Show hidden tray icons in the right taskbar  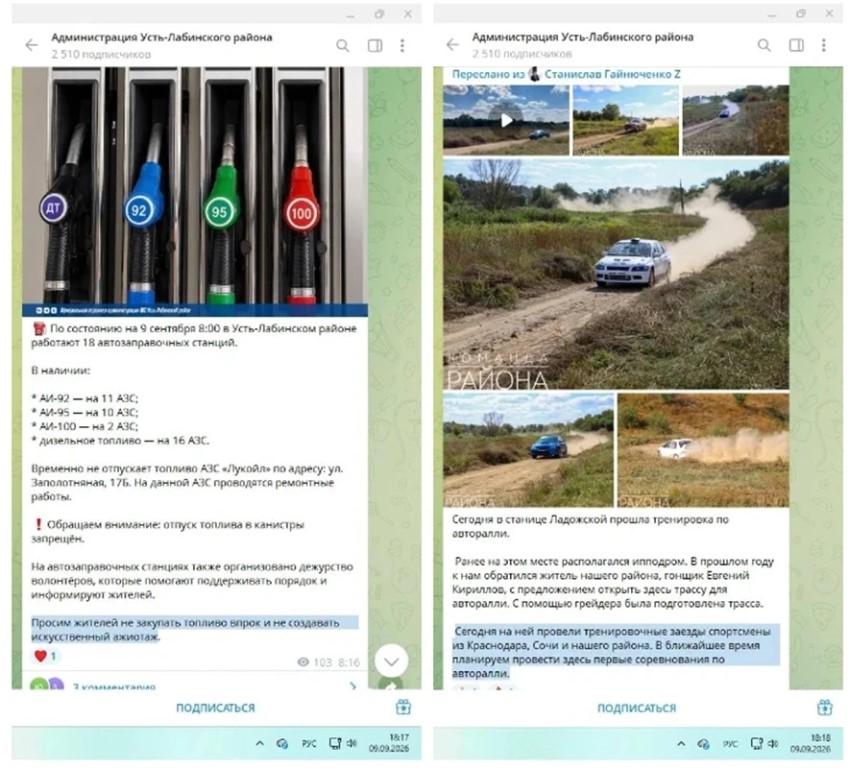[681, 744]
